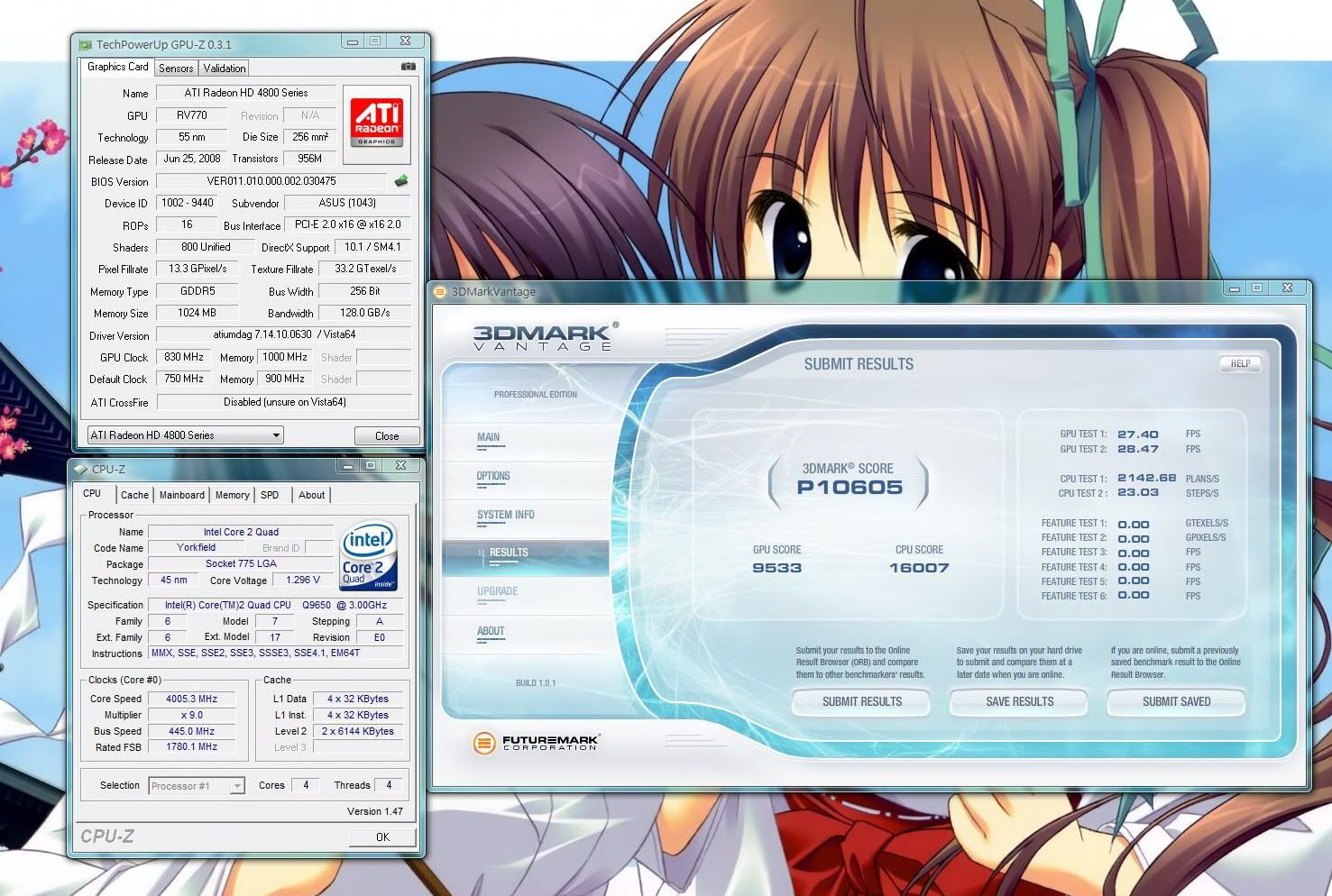Switch to the SPD tab in CPU-Z

[x=270, y=495]
